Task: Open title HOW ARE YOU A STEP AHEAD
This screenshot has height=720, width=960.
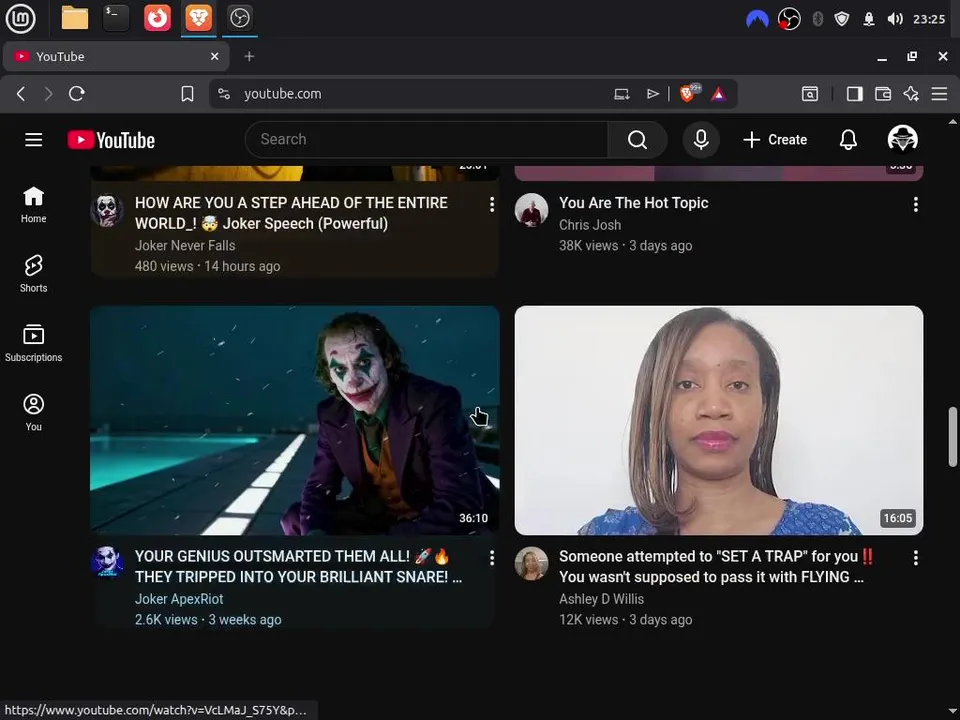Action: tap(291, 213)
